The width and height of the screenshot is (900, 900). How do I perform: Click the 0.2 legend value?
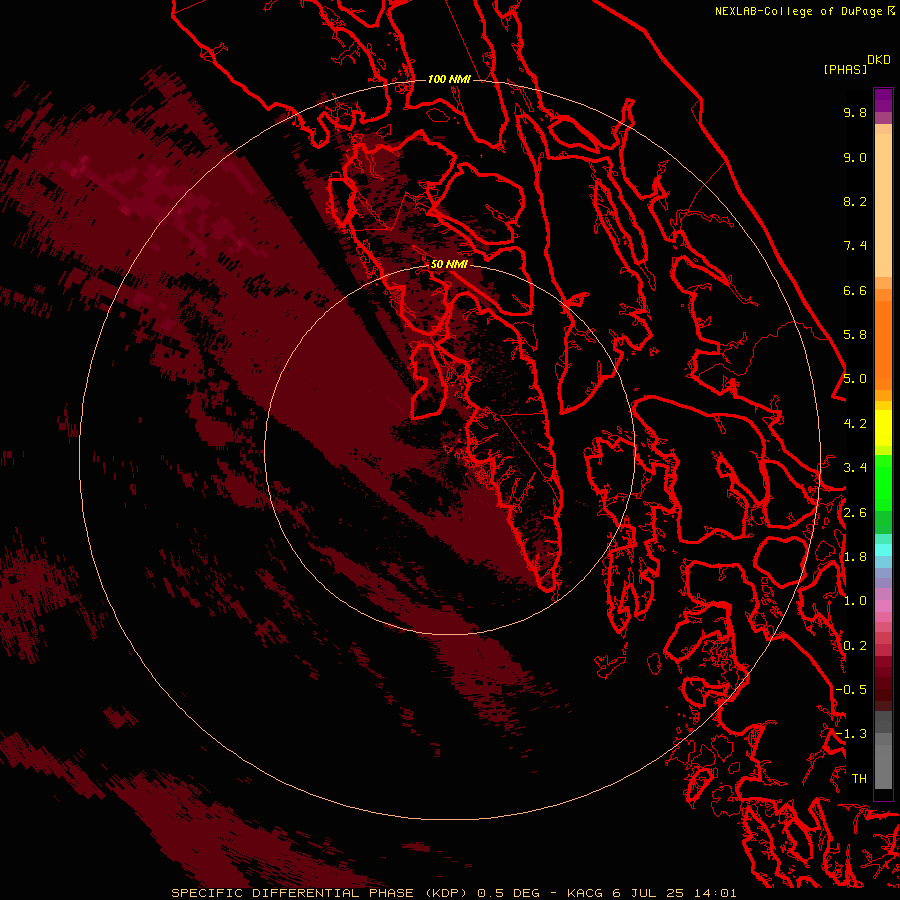pyautogui.click(x=855, y=646)
